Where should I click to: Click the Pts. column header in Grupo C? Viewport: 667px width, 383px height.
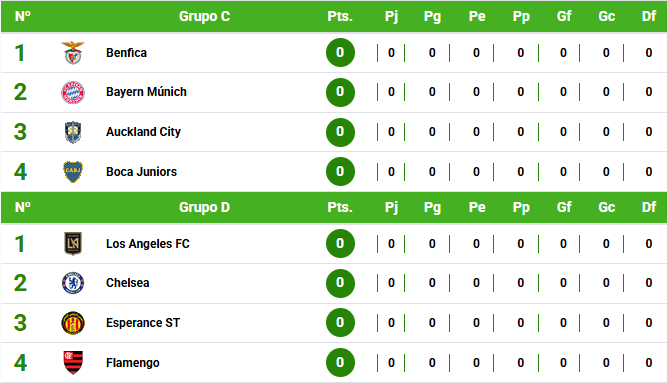(340, 16)
